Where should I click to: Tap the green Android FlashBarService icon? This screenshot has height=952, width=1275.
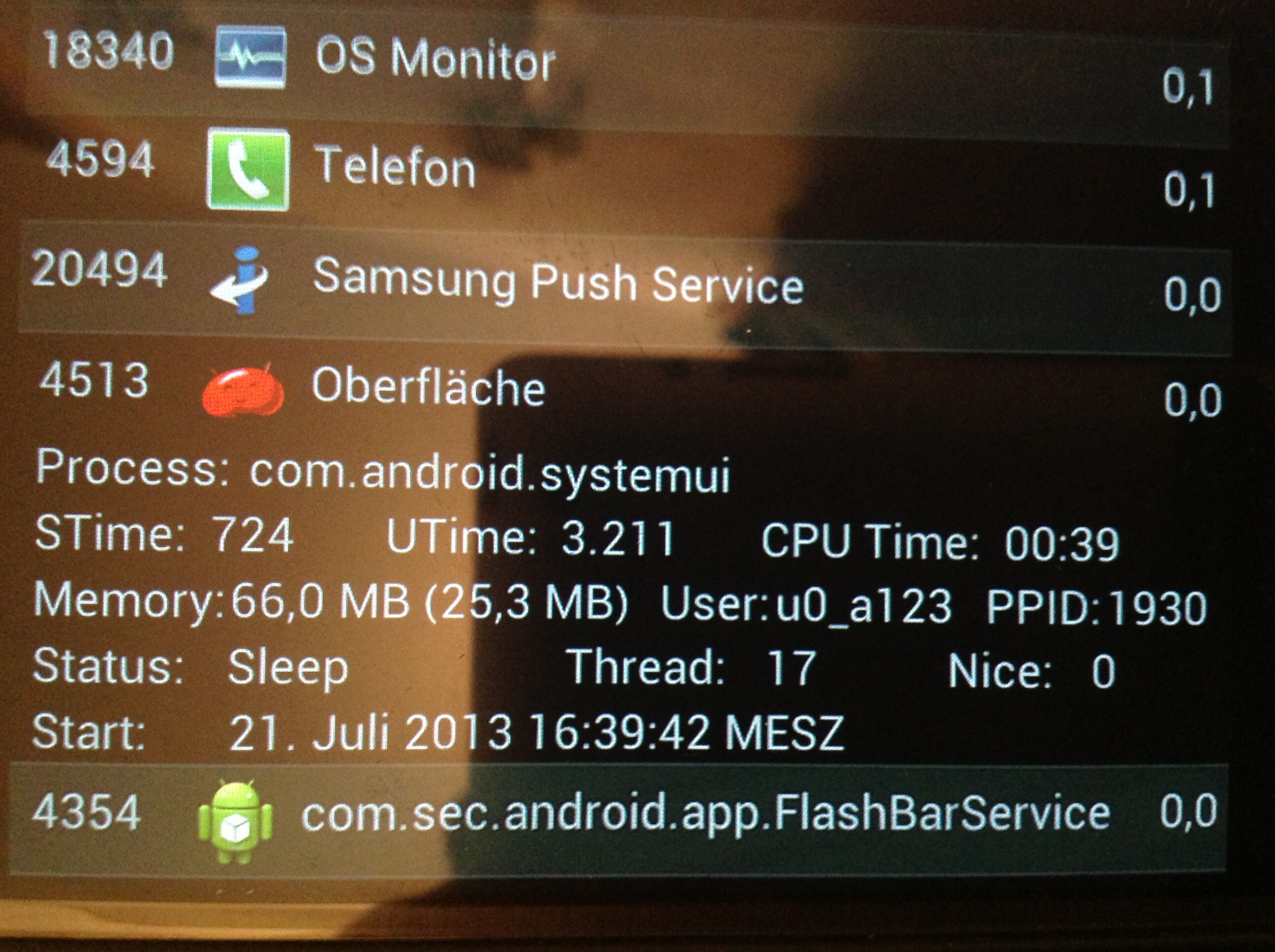[x=235, y=822]
